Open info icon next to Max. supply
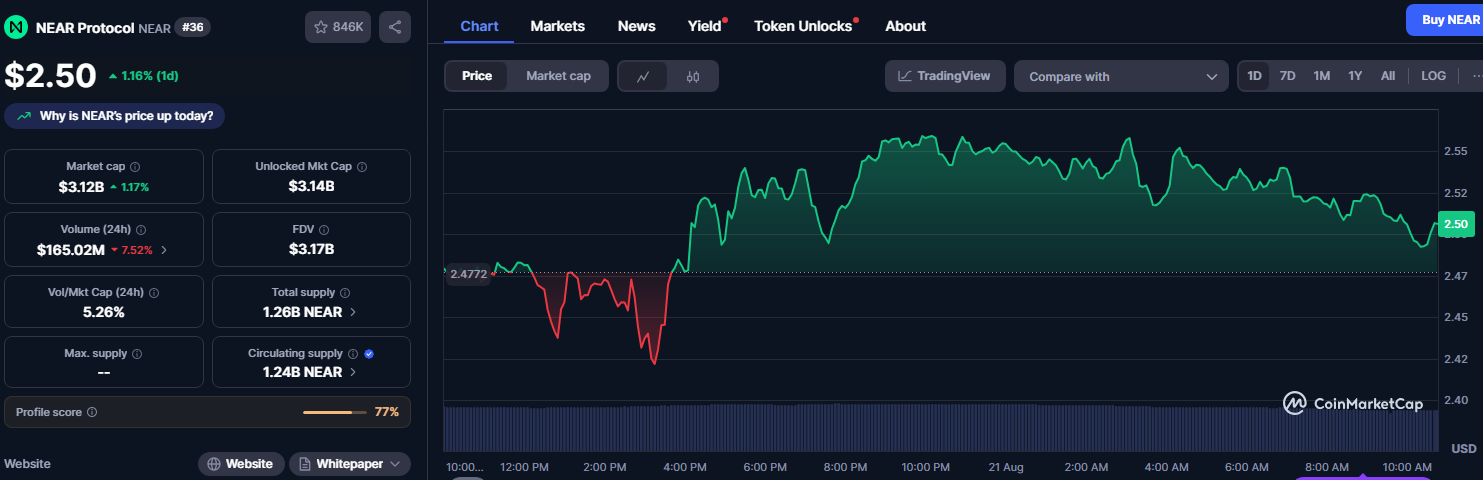Viewport: 1483px width, 480px height. [137, 354]
